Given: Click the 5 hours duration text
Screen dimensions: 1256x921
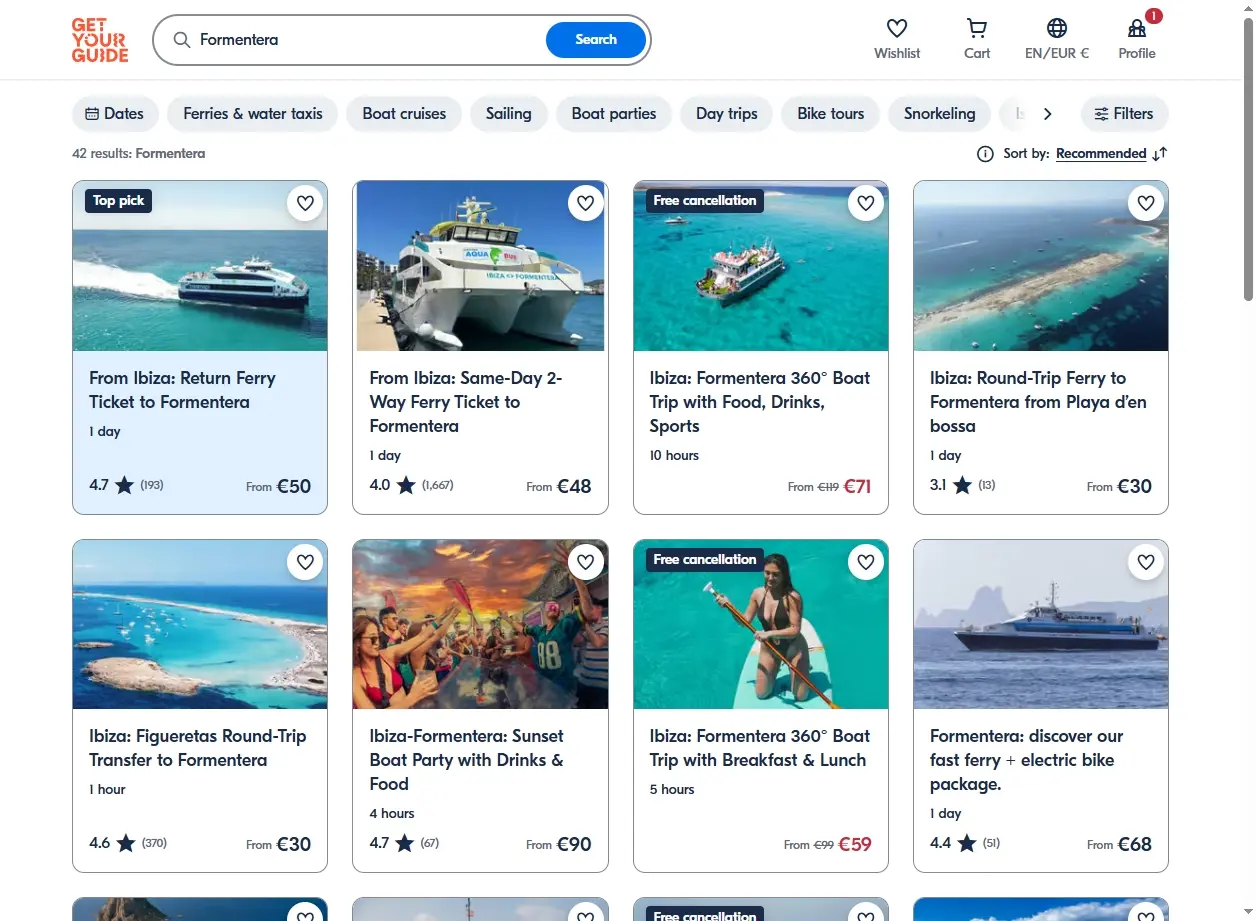Looking at the screenshot, I should [x=672, y=789].
